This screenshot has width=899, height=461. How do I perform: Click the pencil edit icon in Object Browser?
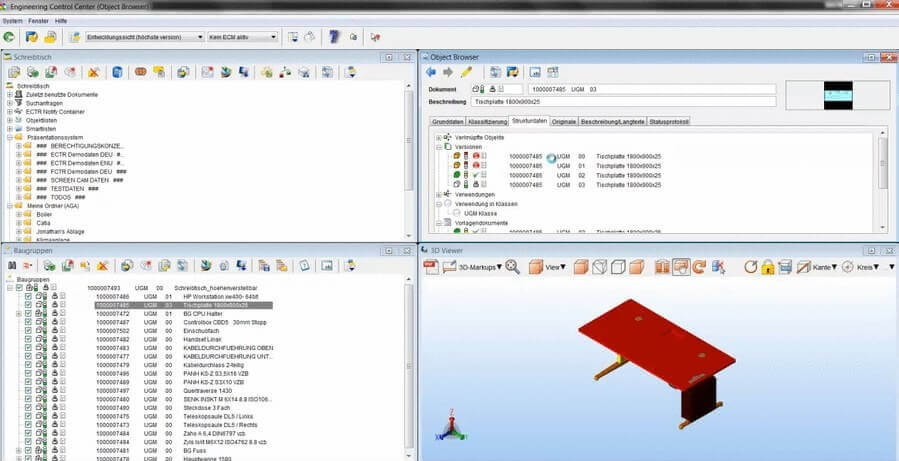(466, 72)
